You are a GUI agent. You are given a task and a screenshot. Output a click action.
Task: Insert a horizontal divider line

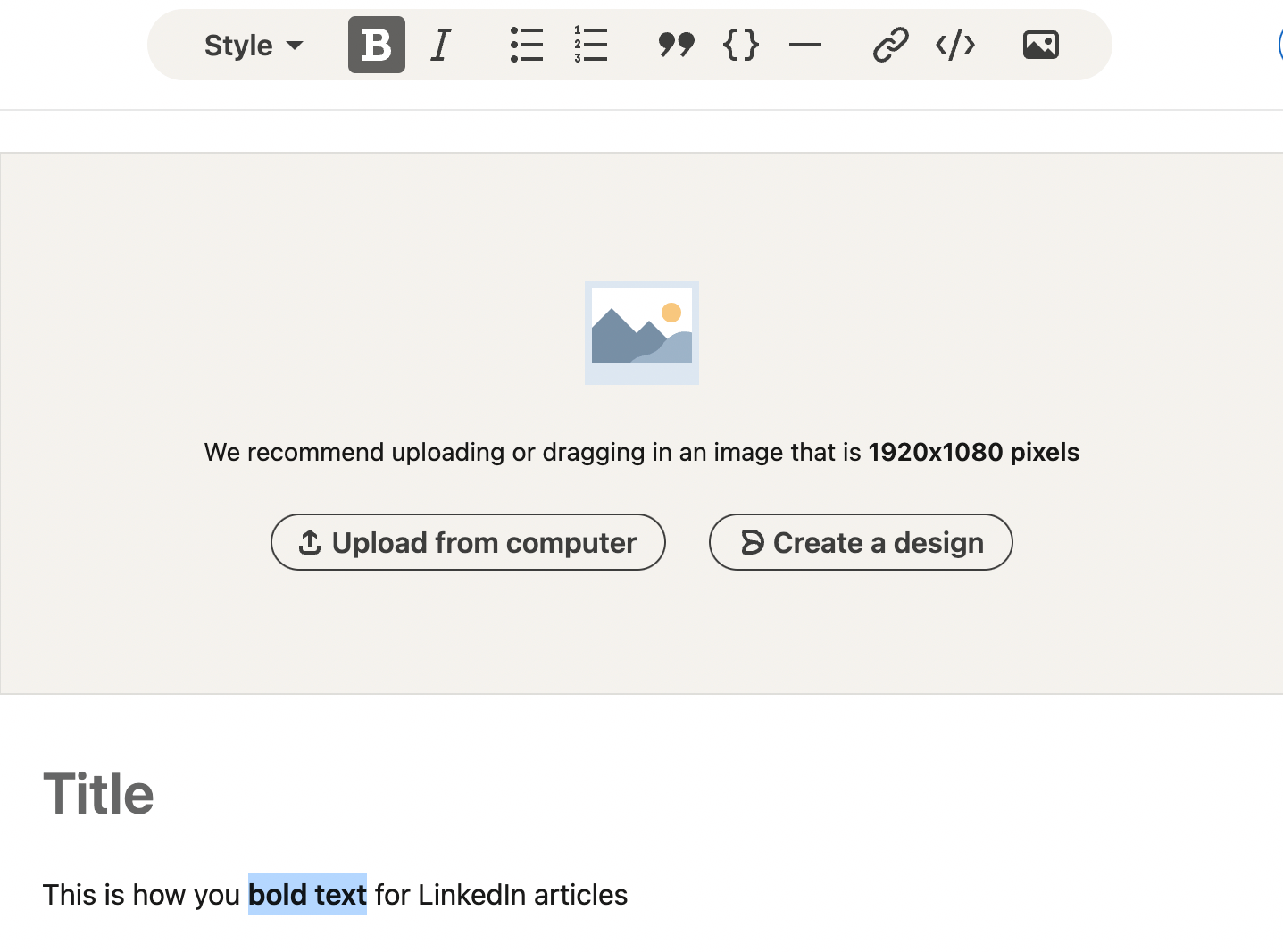[x=805, y=45]
